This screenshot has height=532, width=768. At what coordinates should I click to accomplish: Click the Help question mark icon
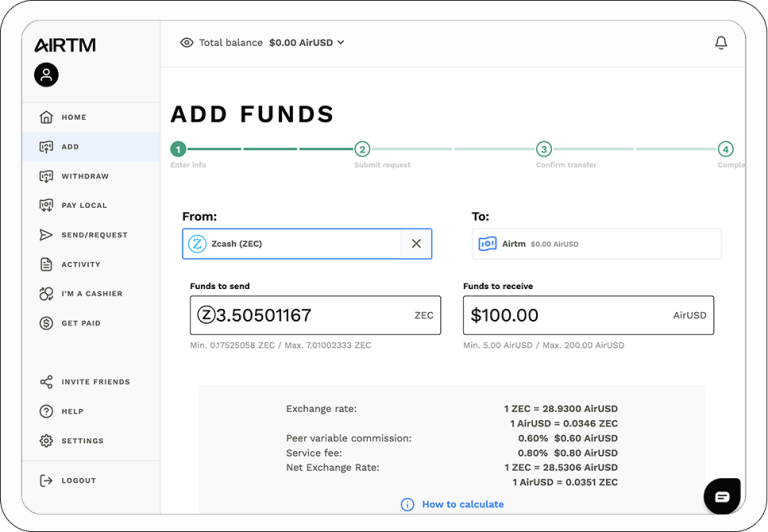coord(46,411)
